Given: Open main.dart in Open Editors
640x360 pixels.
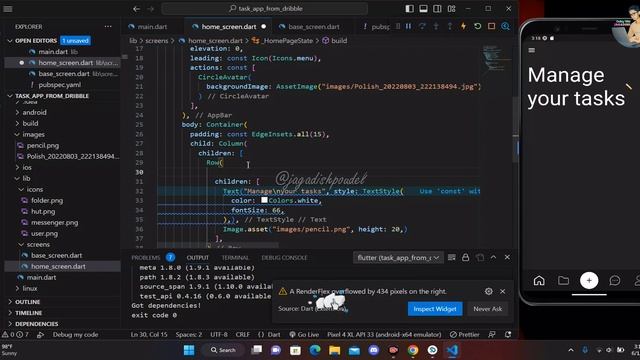Looking at the screenshot, I should (53, 52).
